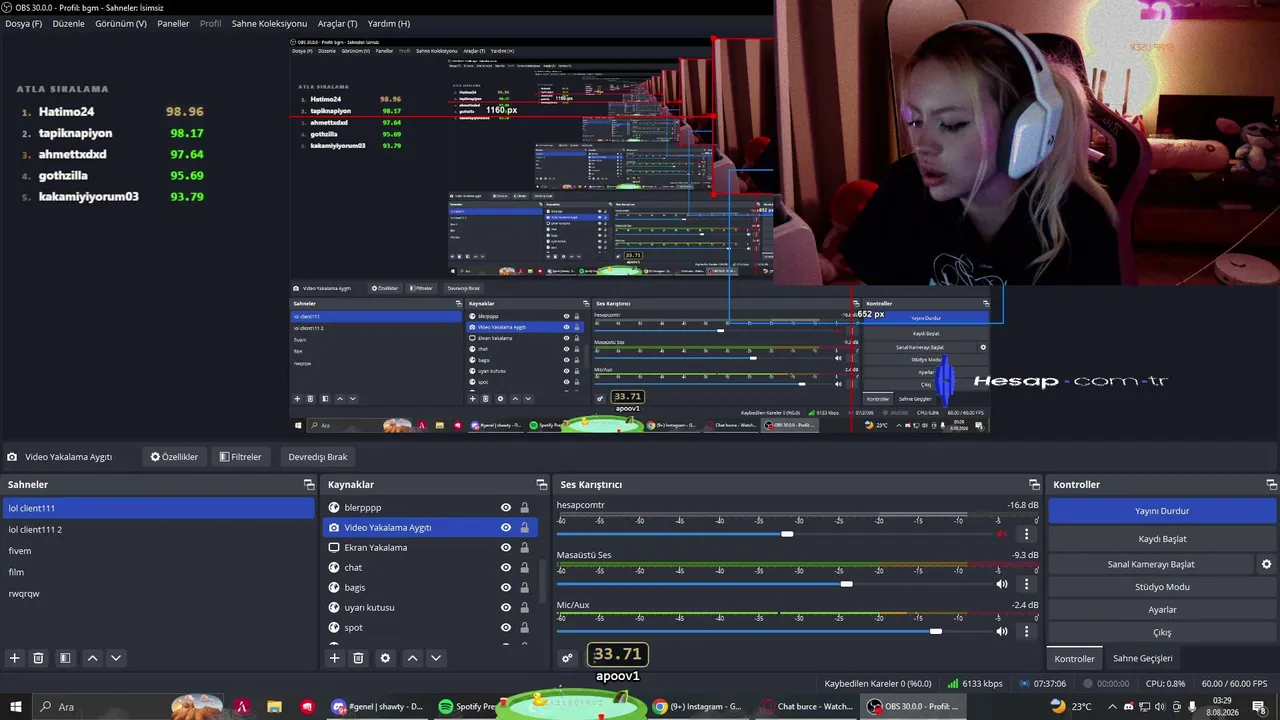The width and height of the screenshot is (1280, 720).
Task: Move selected scene down
Action: pyautogui.click(x=116, y=658)
